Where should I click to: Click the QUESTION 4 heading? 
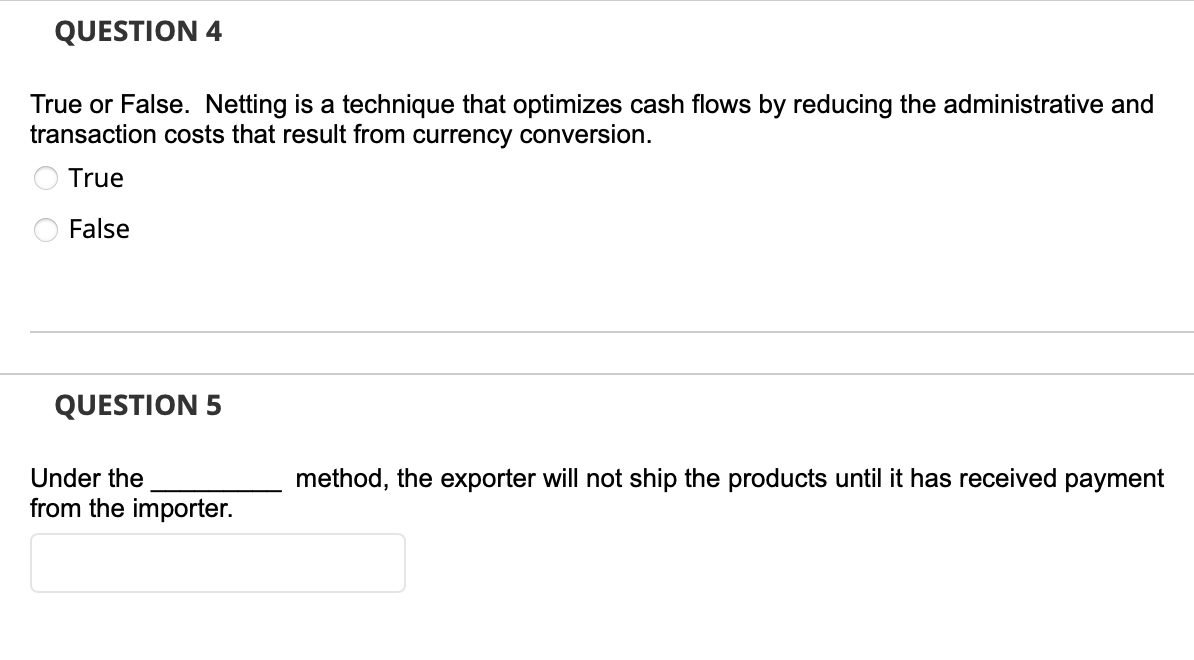(138, 31)
